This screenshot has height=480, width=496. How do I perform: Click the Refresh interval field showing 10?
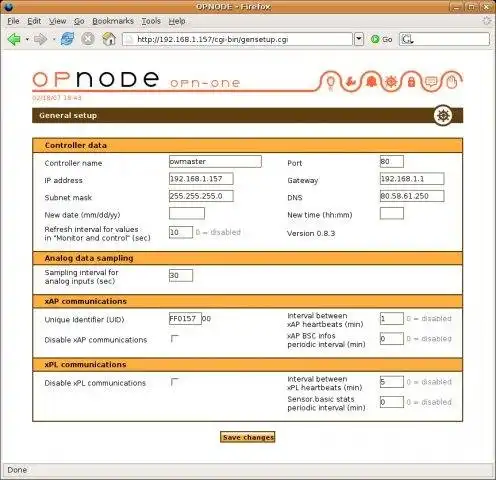click(x=181, y=232)
